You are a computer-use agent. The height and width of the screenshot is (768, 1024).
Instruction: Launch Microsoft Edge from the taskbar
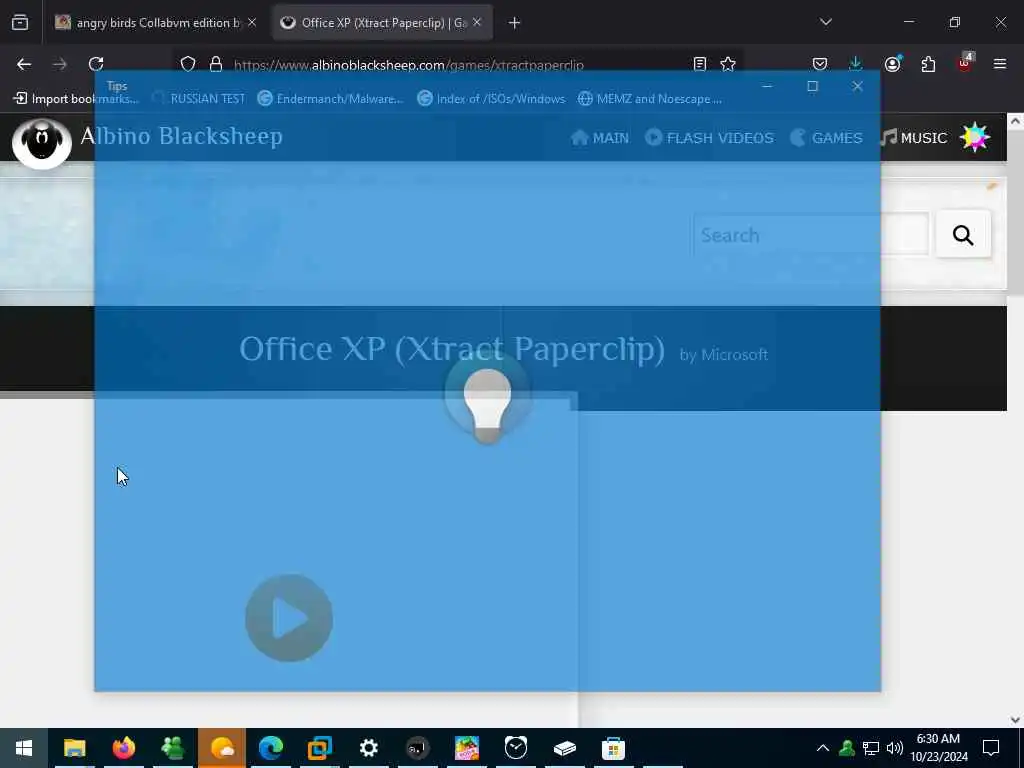[270, 748]
